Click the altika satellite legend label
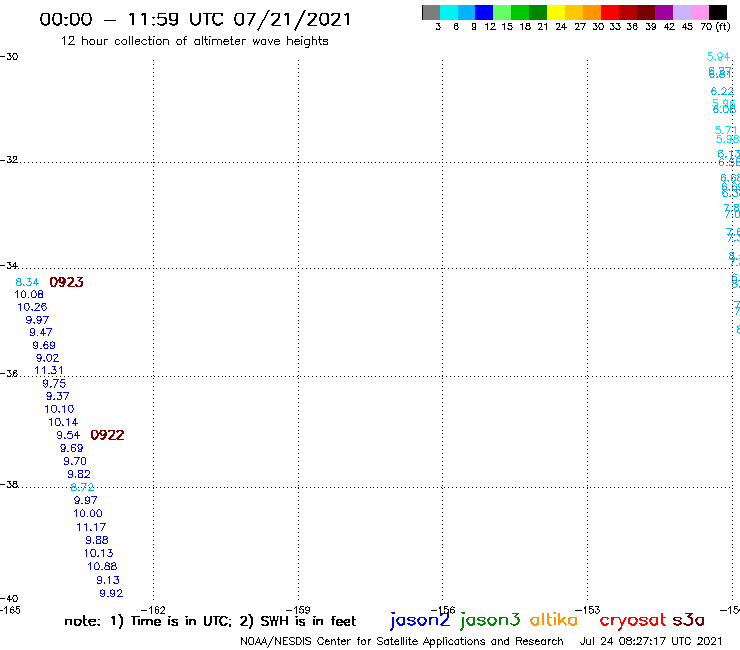This screenshot has width=740, height=650. click(553, 619)
